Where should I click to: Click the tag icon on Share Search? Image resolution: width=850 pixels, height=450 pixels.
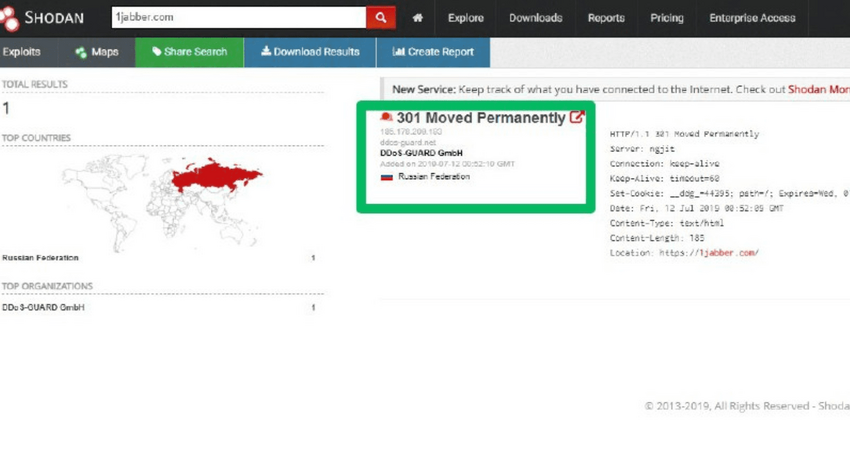coord(157,52)
